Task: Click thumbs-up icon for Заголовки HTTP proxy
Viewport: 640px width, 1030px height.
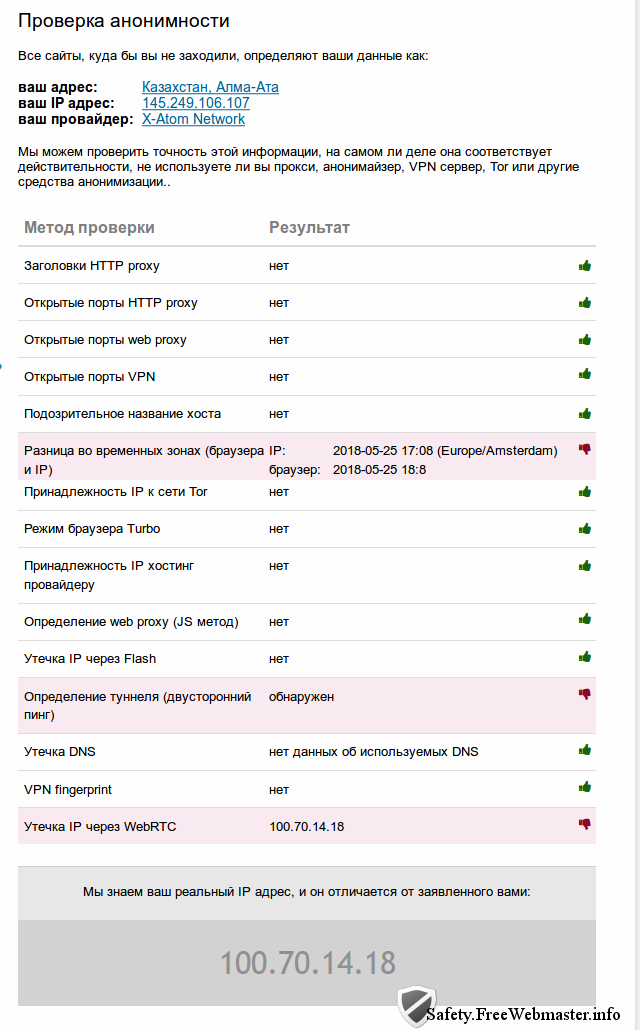Action: click(x=585, y=266)
